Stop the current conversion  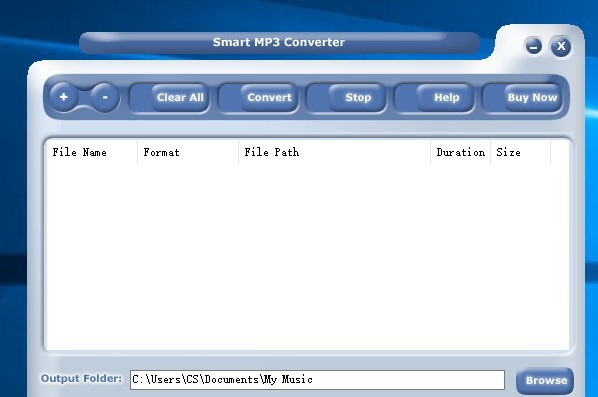[x=358, y=98]
